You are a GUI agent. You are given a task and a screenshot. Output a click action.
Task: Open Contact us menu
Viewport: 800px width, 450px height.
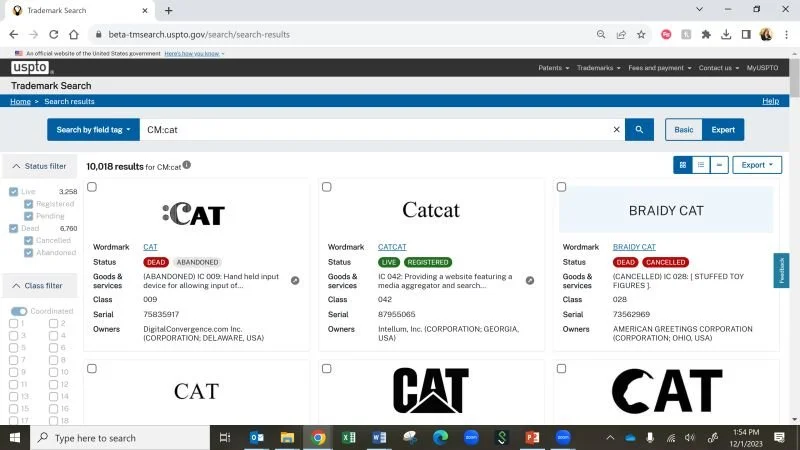click(718, 68)
